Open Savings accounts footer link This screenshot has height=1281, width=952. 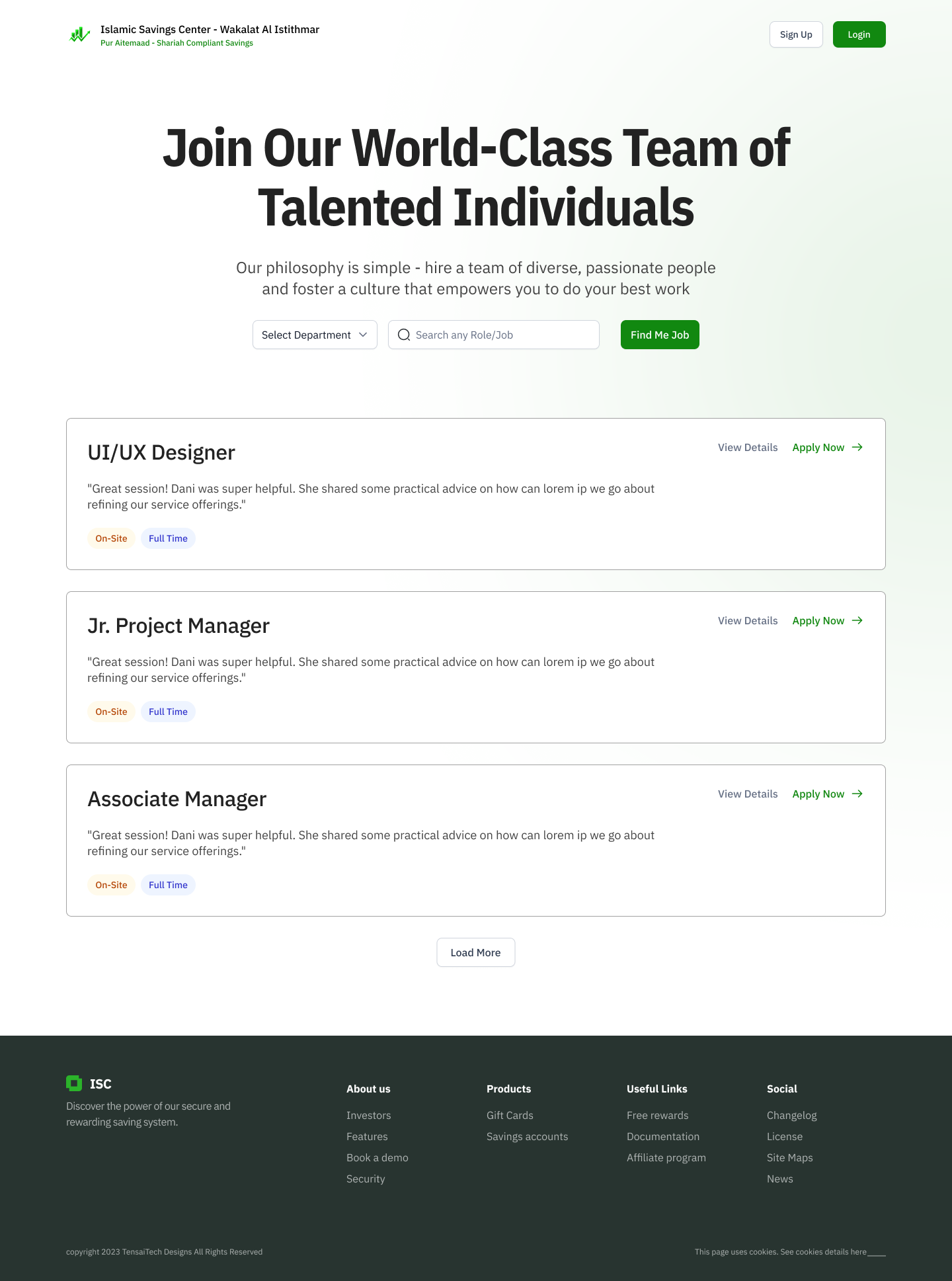[527, 1137]
